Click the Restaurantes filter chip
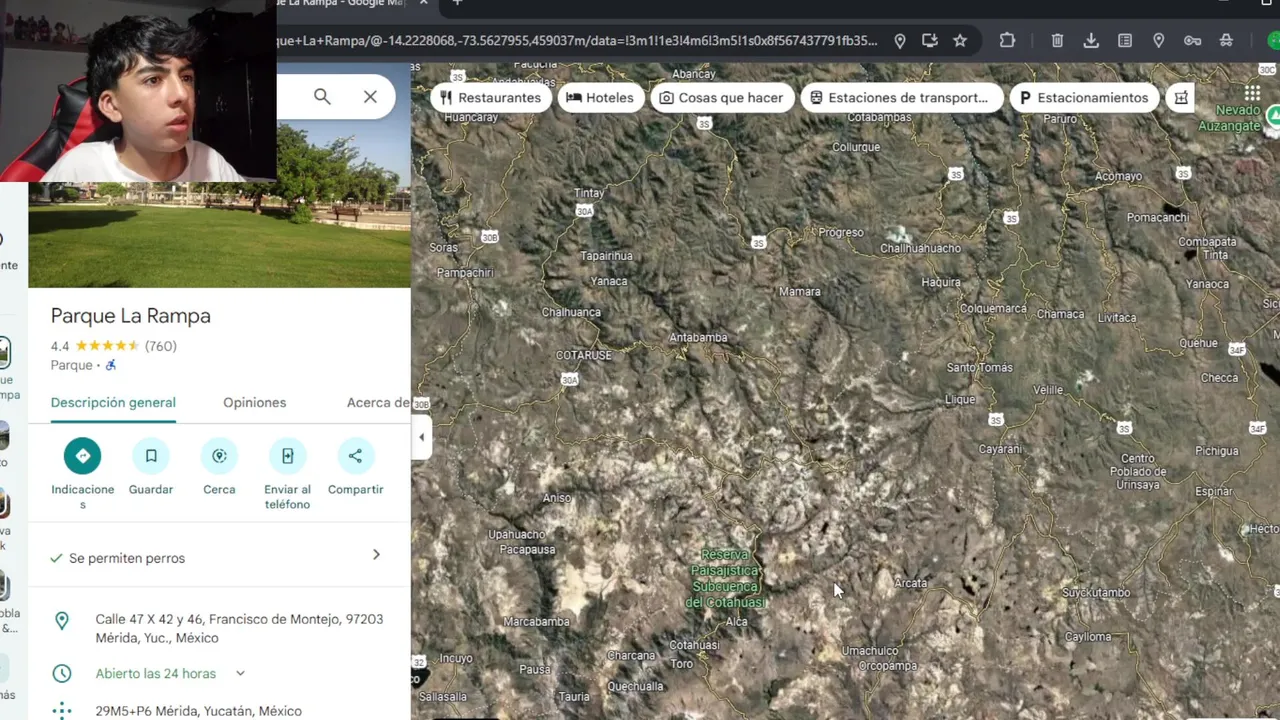The width and height of the screenshot is (1280, 720). point(490,97)
